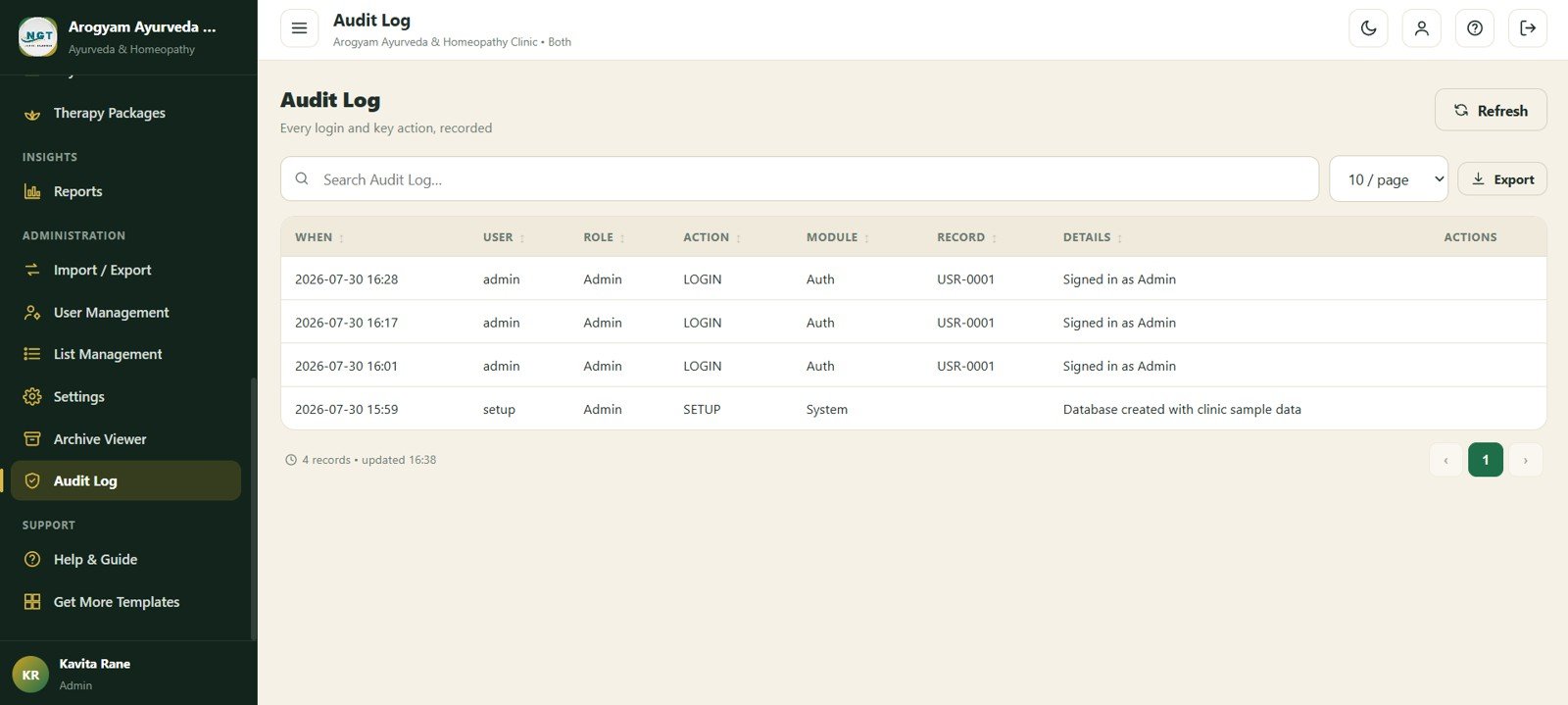Open Reports from the sidebar
Screen dimensions: 1568x705
[x=125, y=192]
